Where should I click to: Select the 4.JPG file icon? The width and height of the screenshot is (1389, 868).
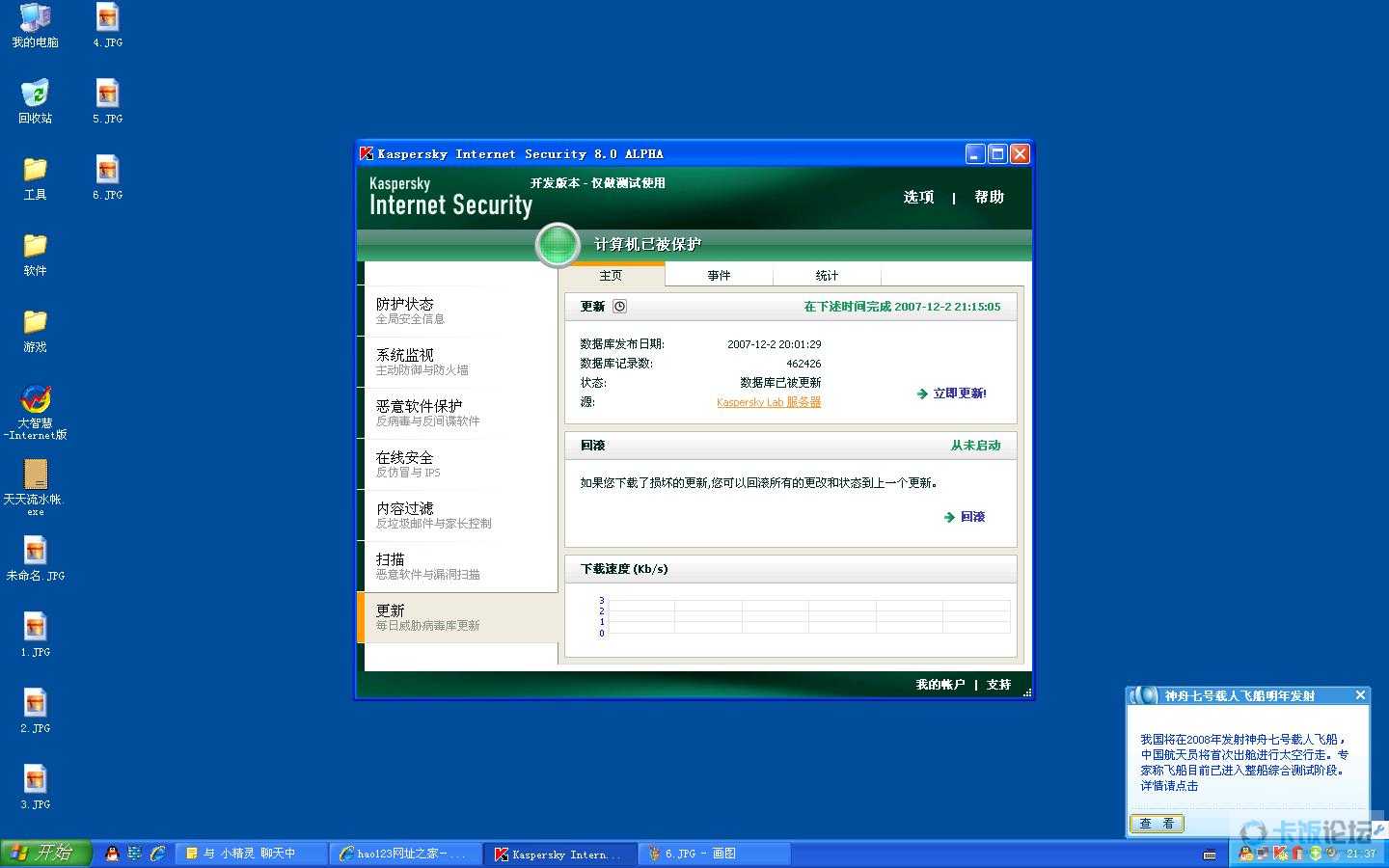point(107,26)
